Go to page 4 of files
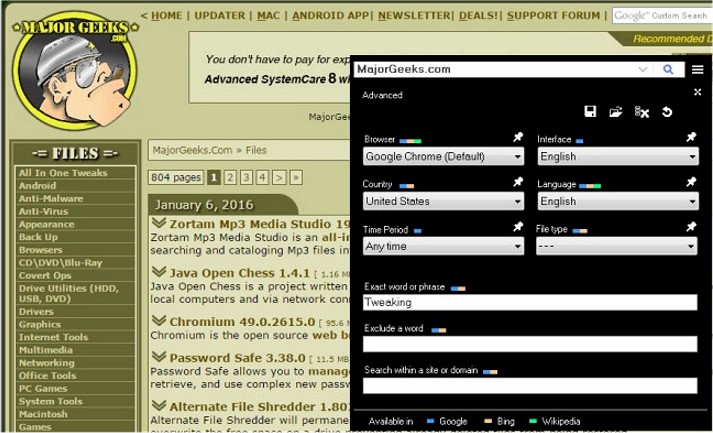Viewport: 713px width, 433px height. (262, 177)
